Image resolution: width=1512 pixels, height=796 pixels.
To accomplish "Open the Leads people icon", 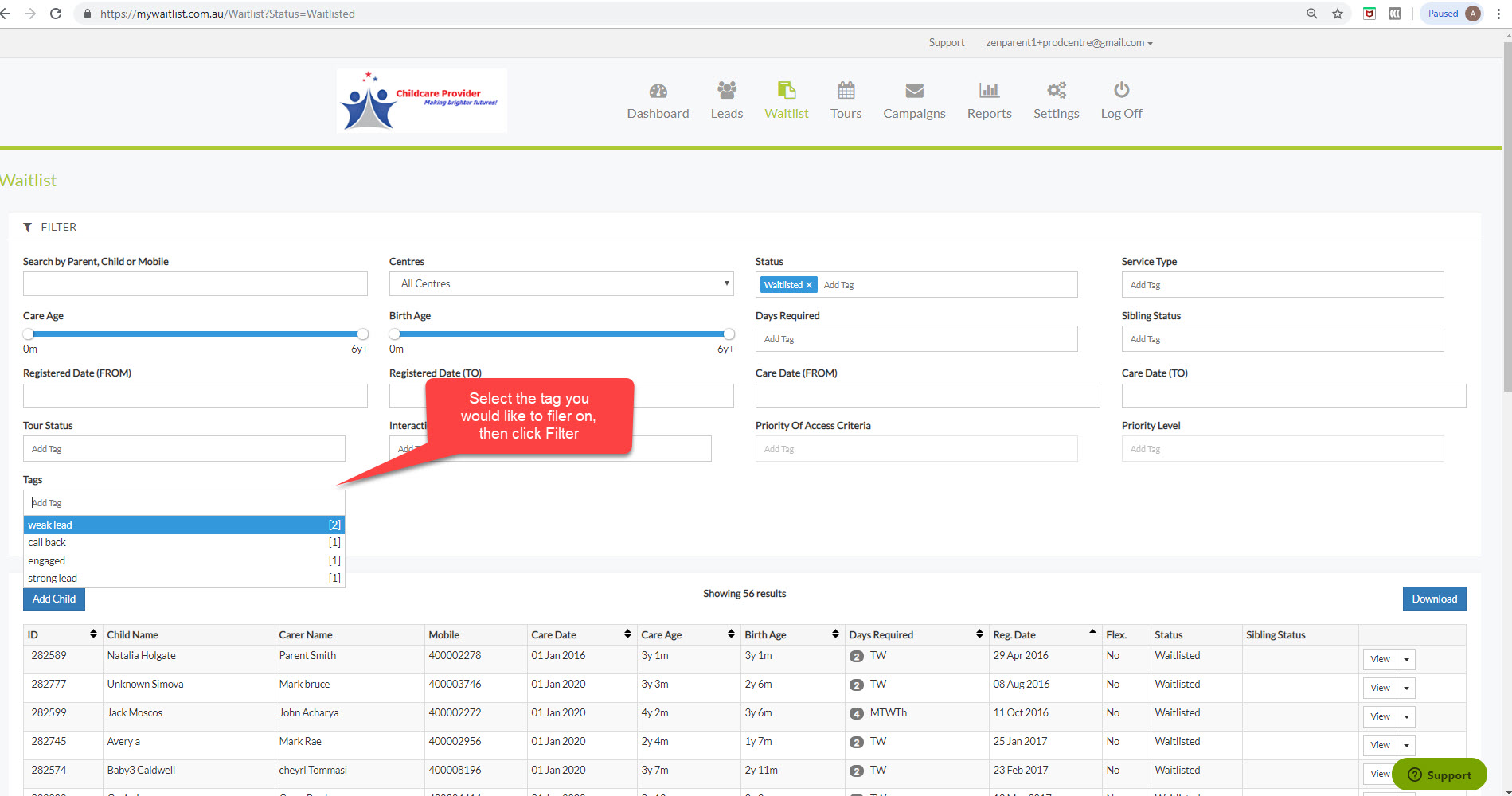I will coord(726,89).
